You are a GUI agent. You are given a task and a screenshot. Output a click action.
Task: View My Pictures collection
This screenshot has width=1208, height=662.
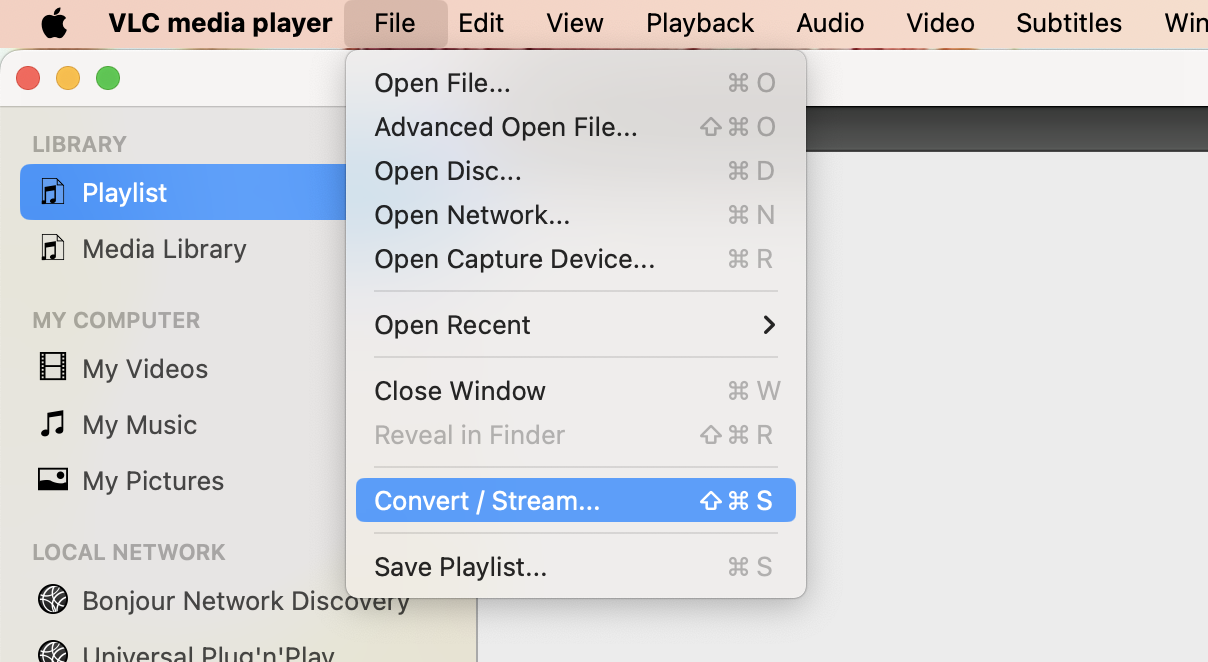click(x=151, y=480)
